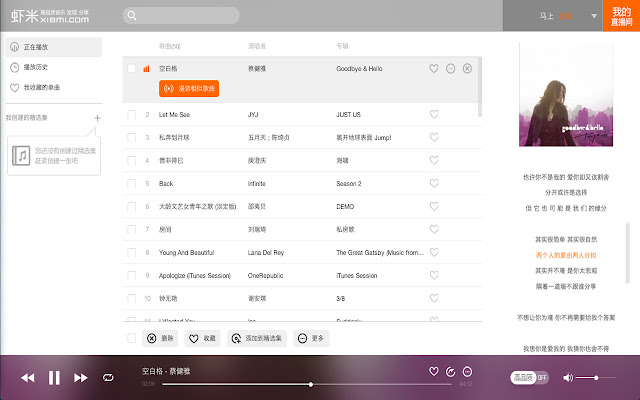
Task: Check the Young And Beautiful checkbox
Action: point(131,253)
